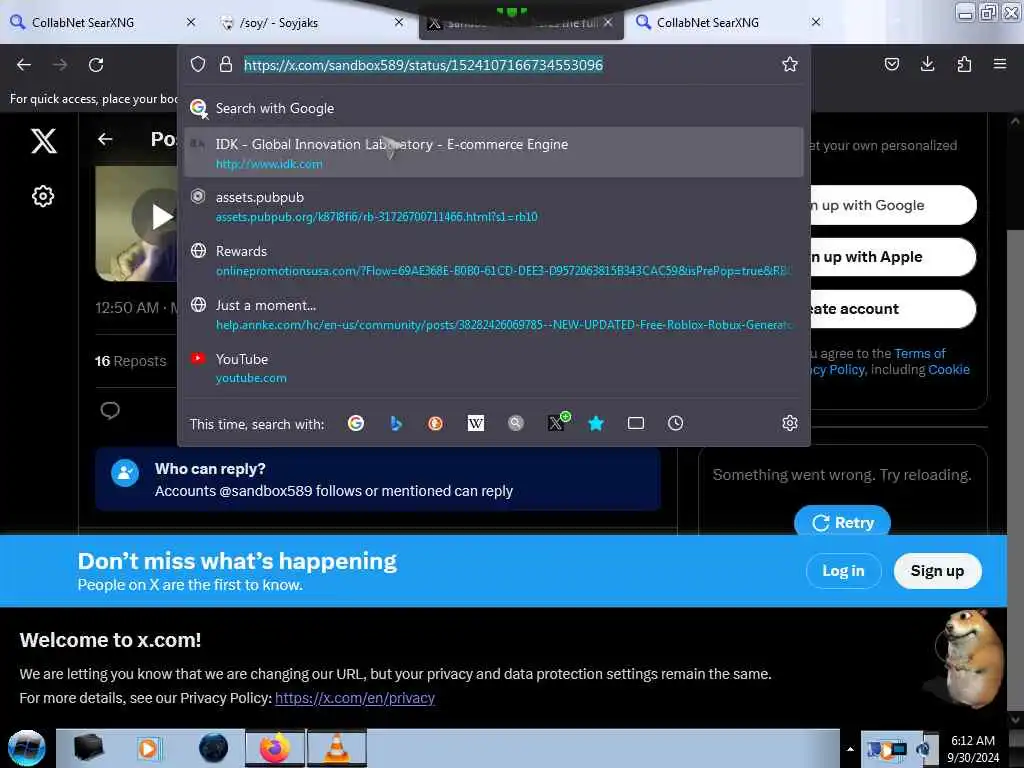Close the /soy/ - Soyjaks tab

coord(399,22)
